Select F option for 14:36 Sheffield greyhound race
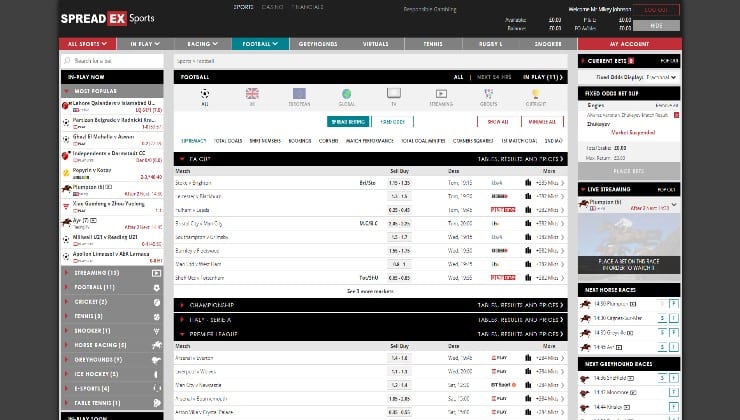This screenshot has width=740, height=420. 674,378
